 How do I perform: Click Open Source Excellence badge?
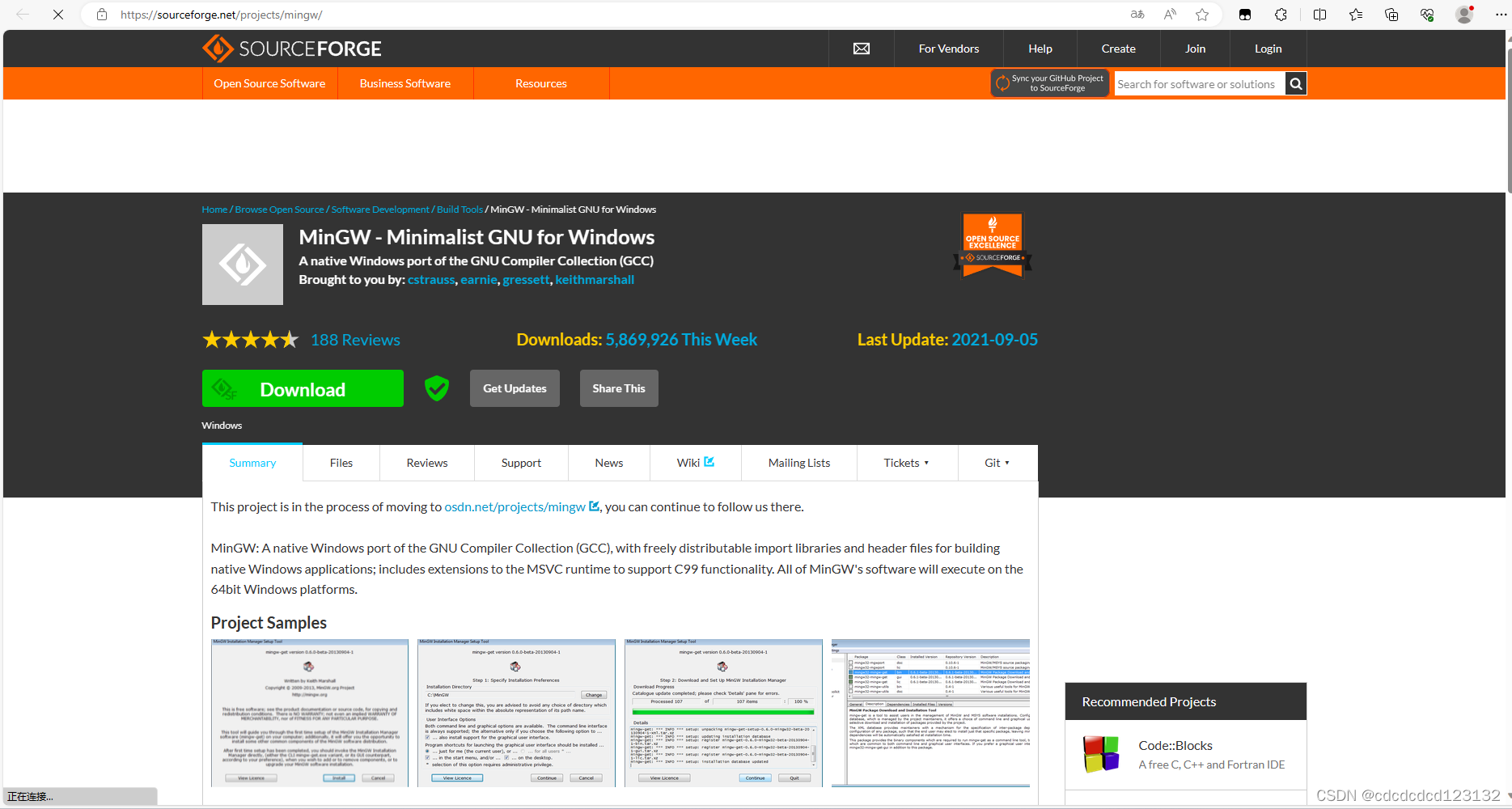pos(993,245)
